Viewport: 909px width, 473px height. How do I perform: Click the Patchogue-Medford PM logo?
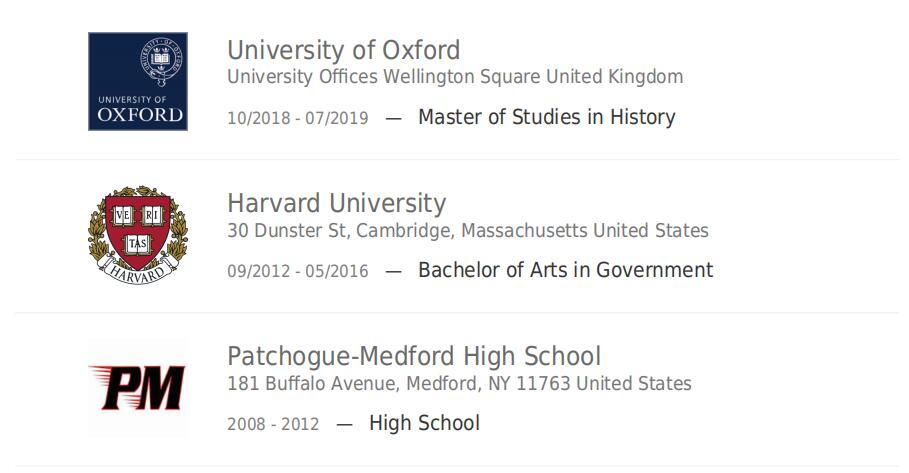coord(138,388)
